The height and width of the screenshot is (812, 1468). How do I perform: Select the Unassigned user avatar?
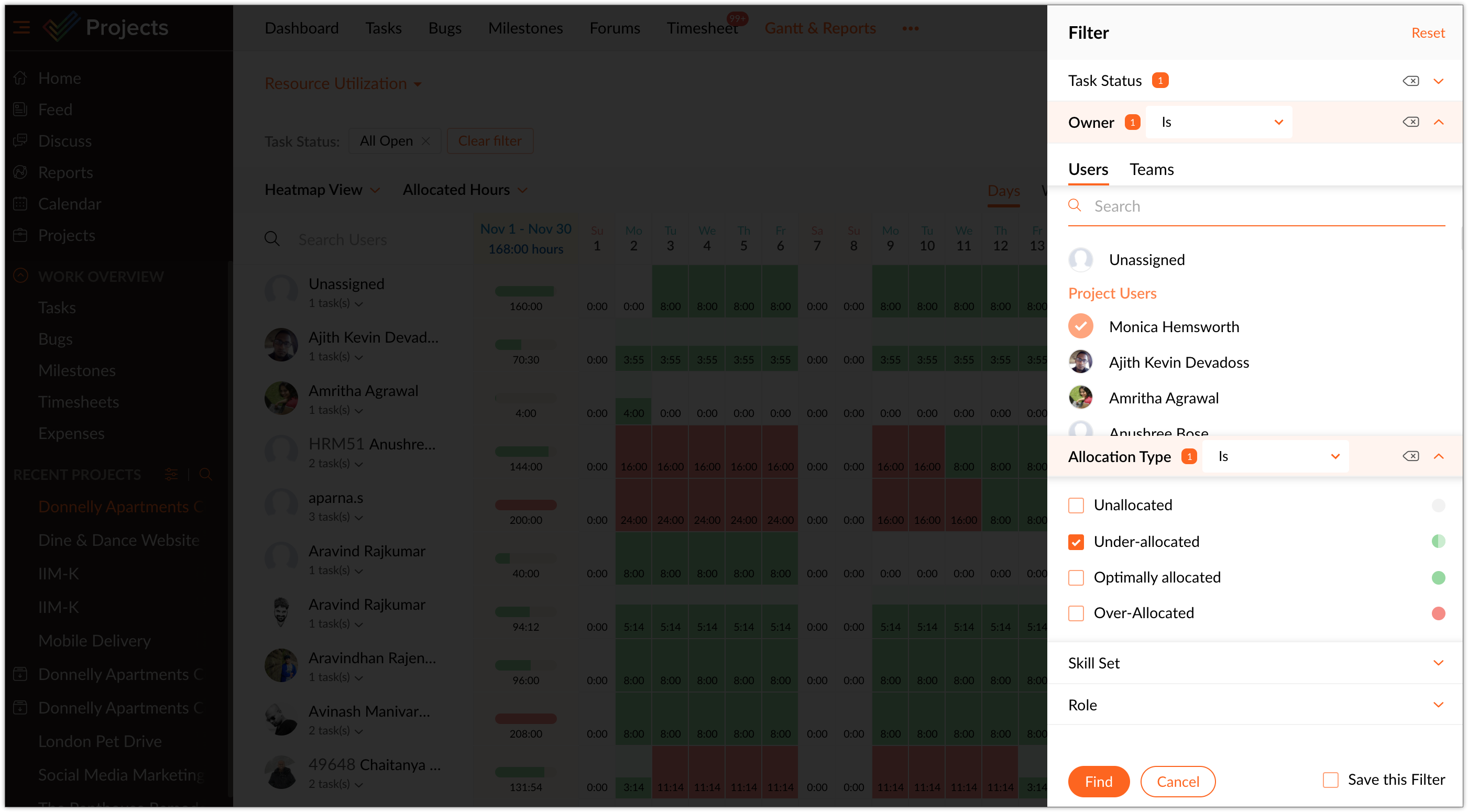pos(1080,260)
